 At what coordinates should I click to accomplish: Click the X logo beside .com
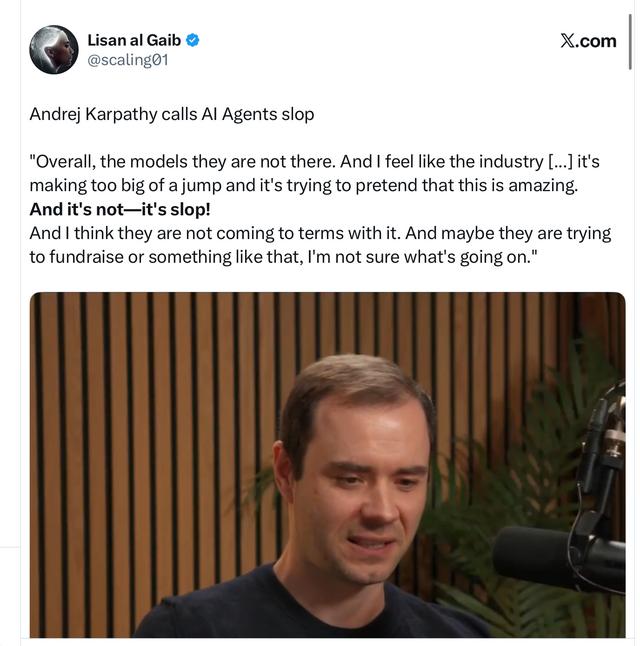pyautogui.click(x=567, y=41)
